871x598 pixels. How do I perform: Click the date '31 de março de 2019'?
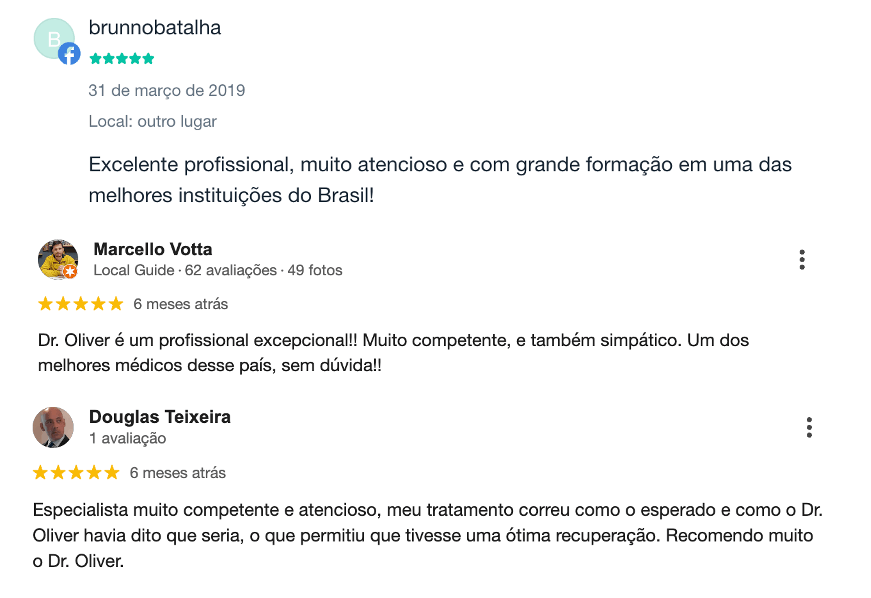(167, 91)
